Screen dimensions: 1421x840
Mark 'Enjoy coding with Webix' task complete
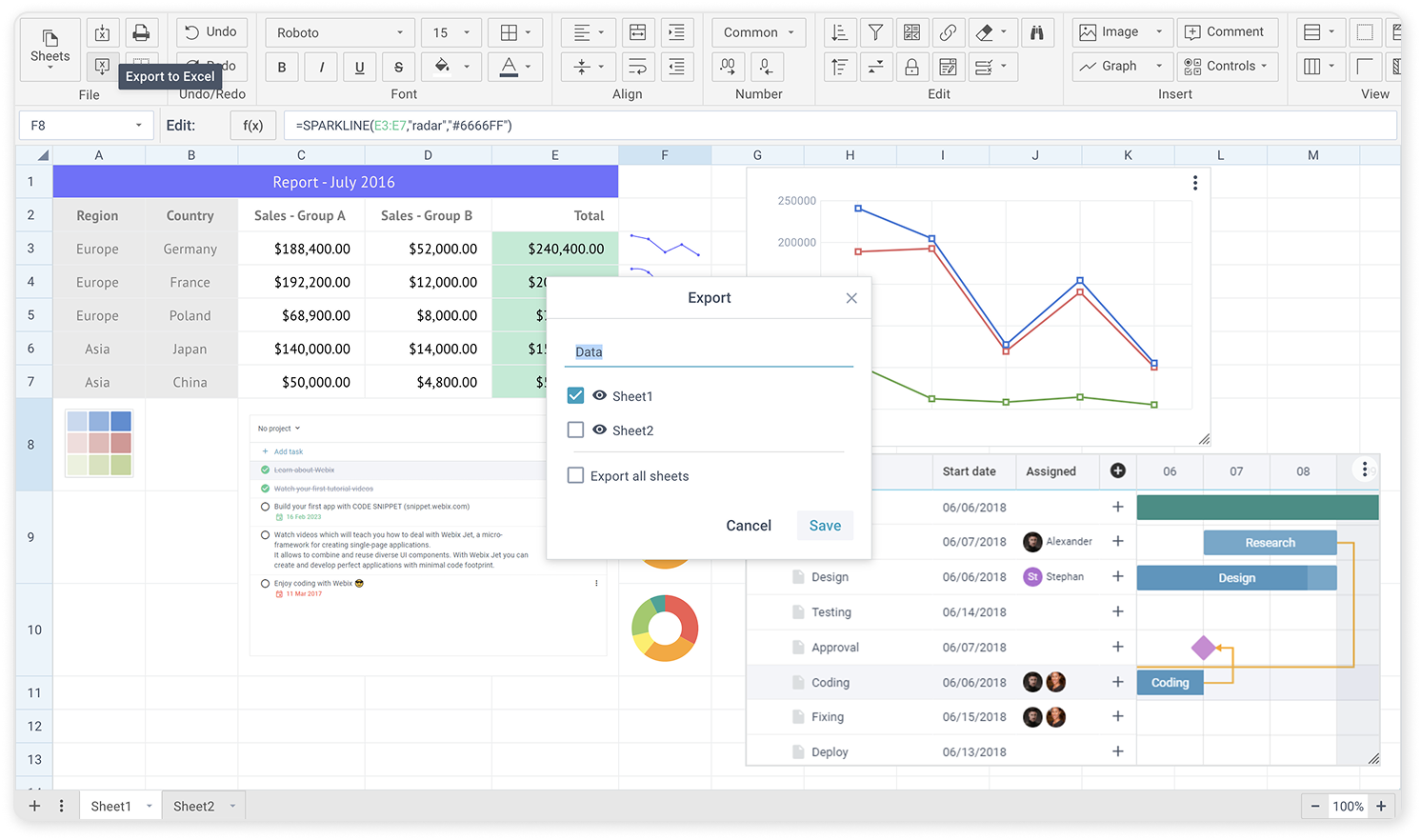click(x=265, y=584)
